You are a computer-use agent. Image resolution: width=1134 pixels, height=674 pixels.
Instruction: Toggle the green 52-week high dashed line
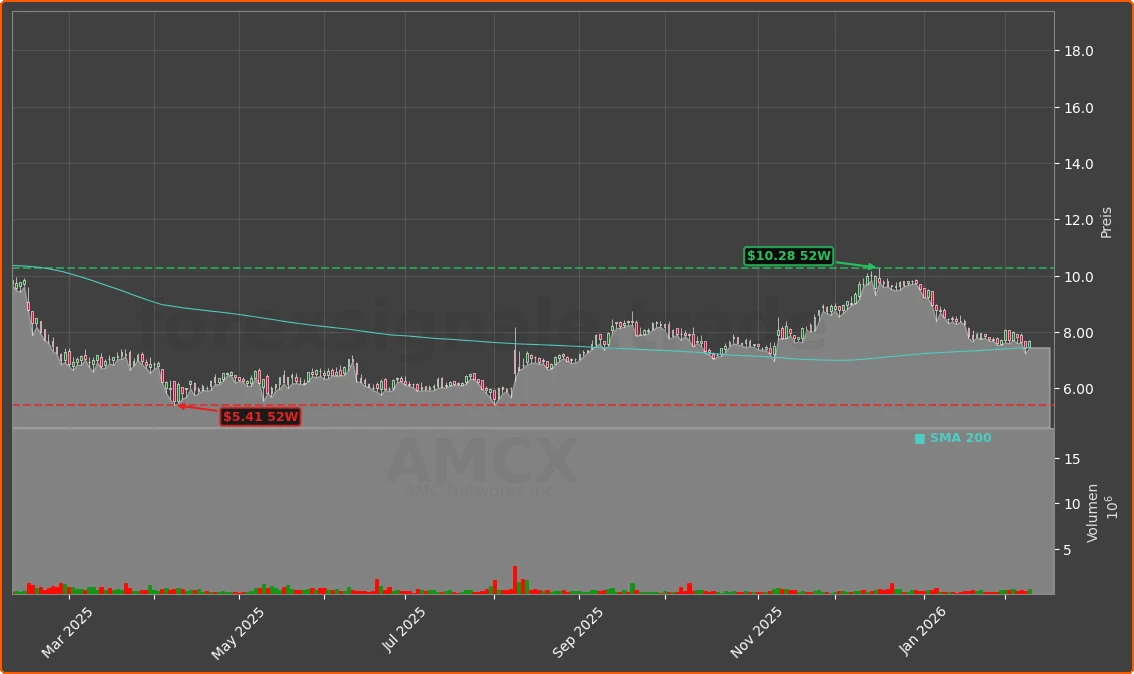(x=400, y=268)
